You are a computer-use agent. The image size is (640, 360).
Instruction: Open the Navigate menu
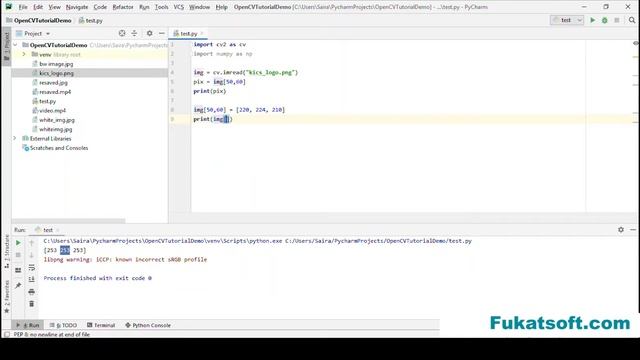77,7
